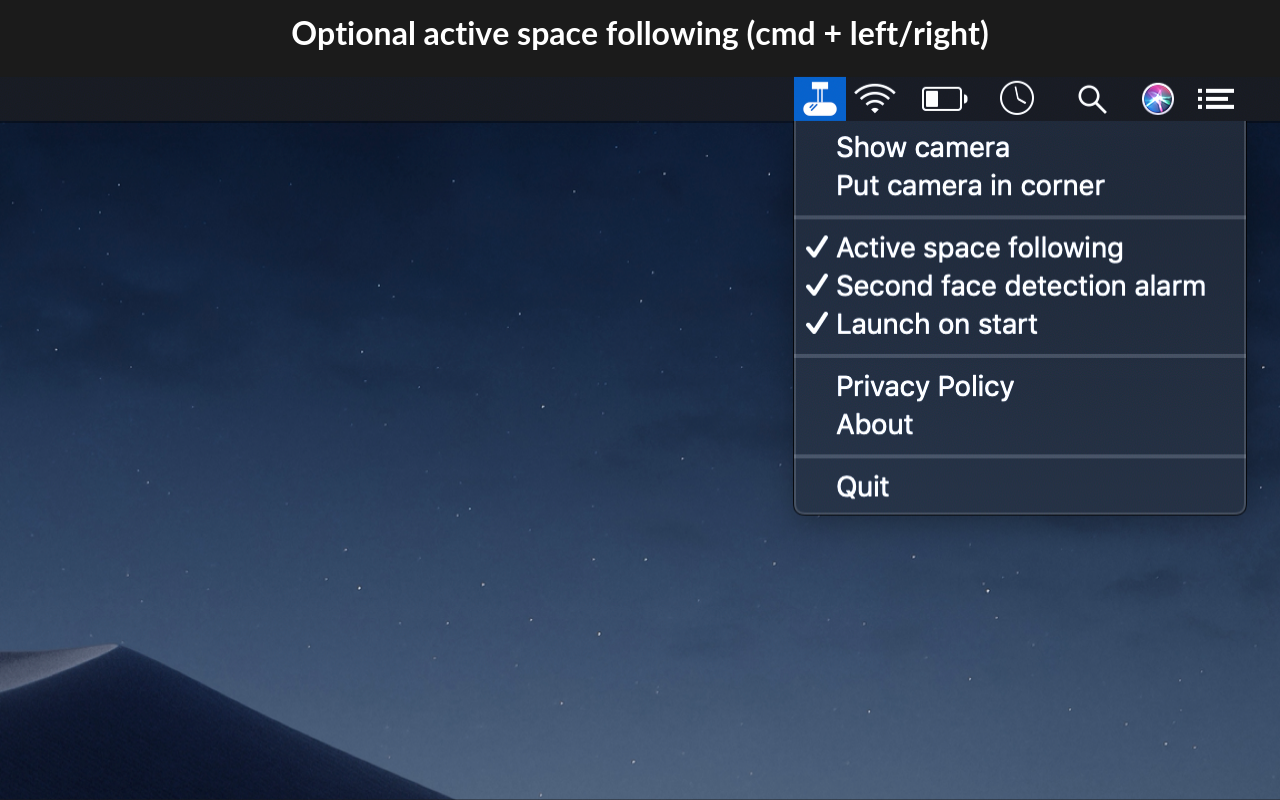This screenshot has height=800, width=1280.
Task: Select Show camera menu item
Action: click(923, 148)
